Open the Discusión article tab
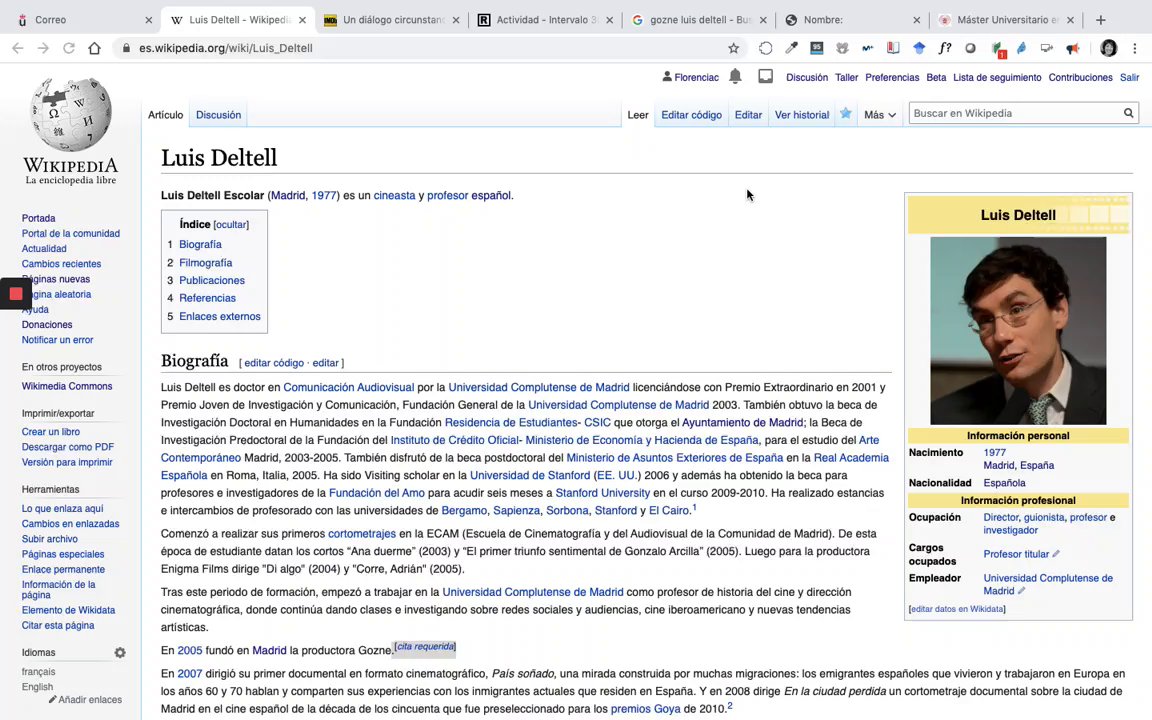This screenshot has height=720, width=1152. [x=218, y=115]
